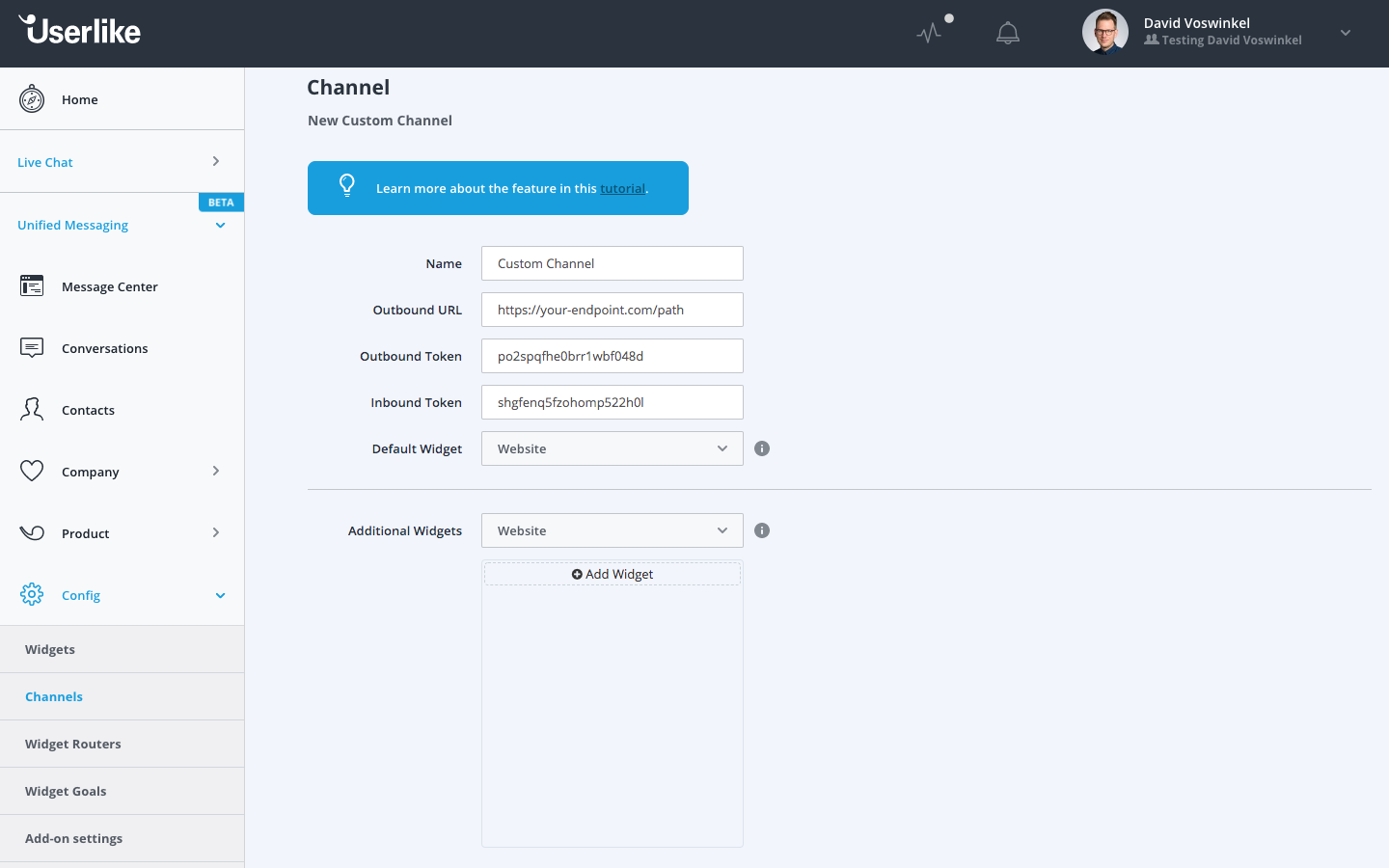Click the Inbound Token field label

pyautogui.click(x=417, y=402)
